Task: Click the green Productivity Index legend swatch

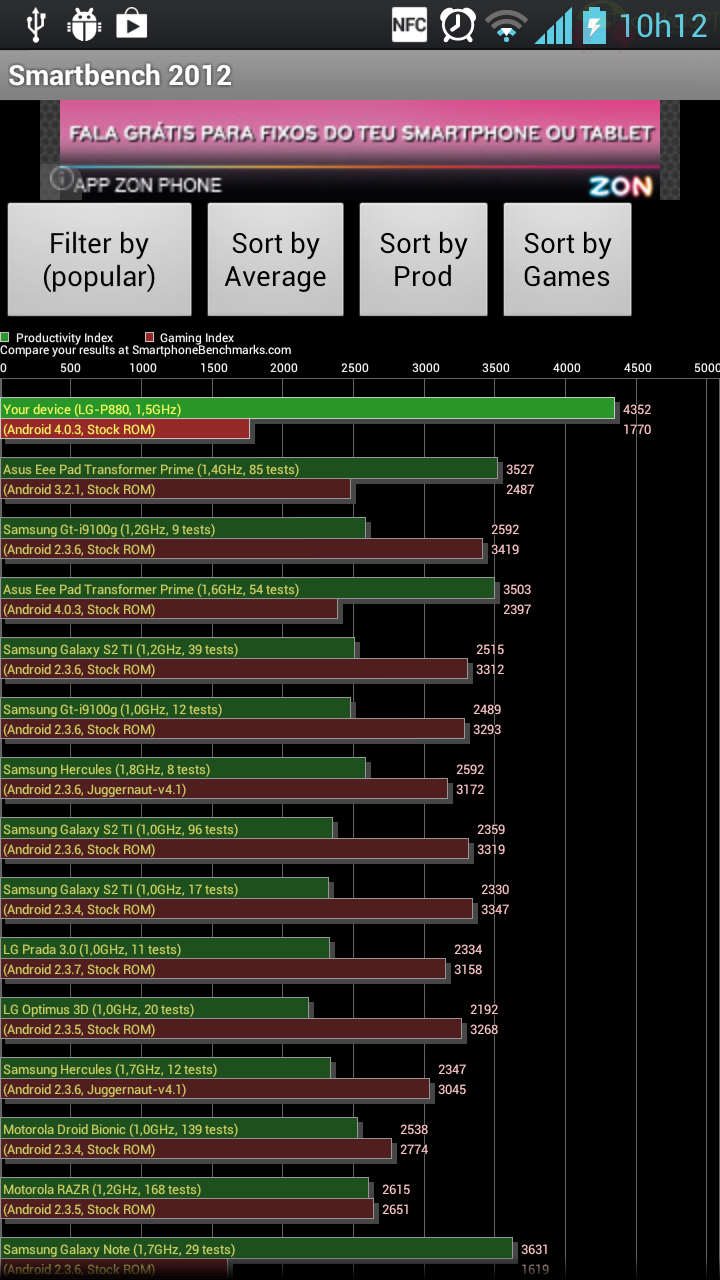Action: [5, 338]
